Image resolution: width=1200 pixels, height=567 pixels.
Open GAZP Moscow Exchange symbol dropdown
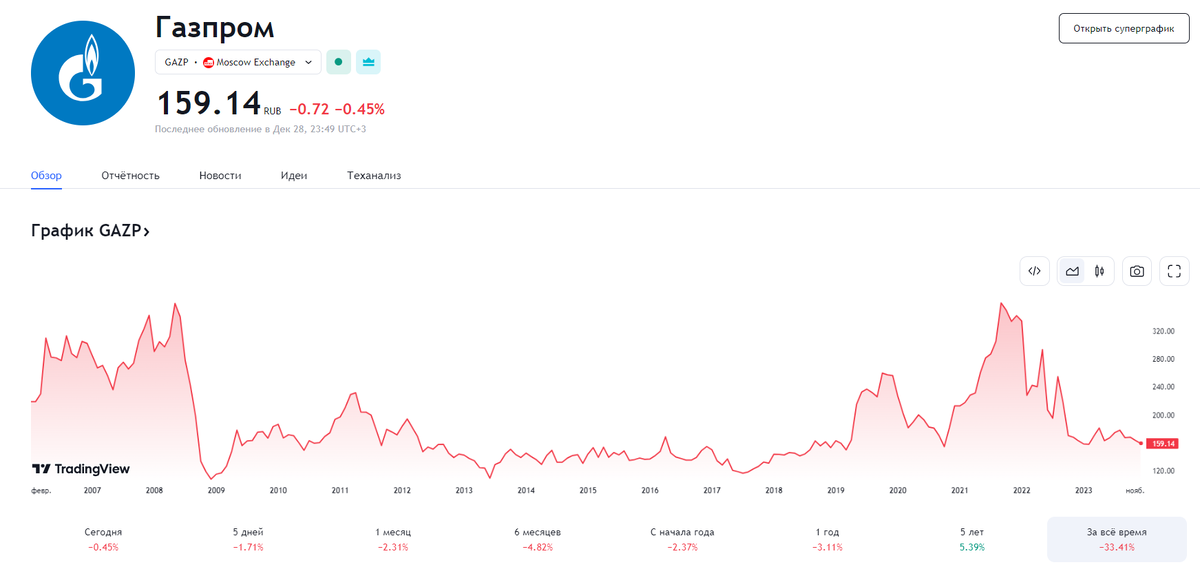238,62
